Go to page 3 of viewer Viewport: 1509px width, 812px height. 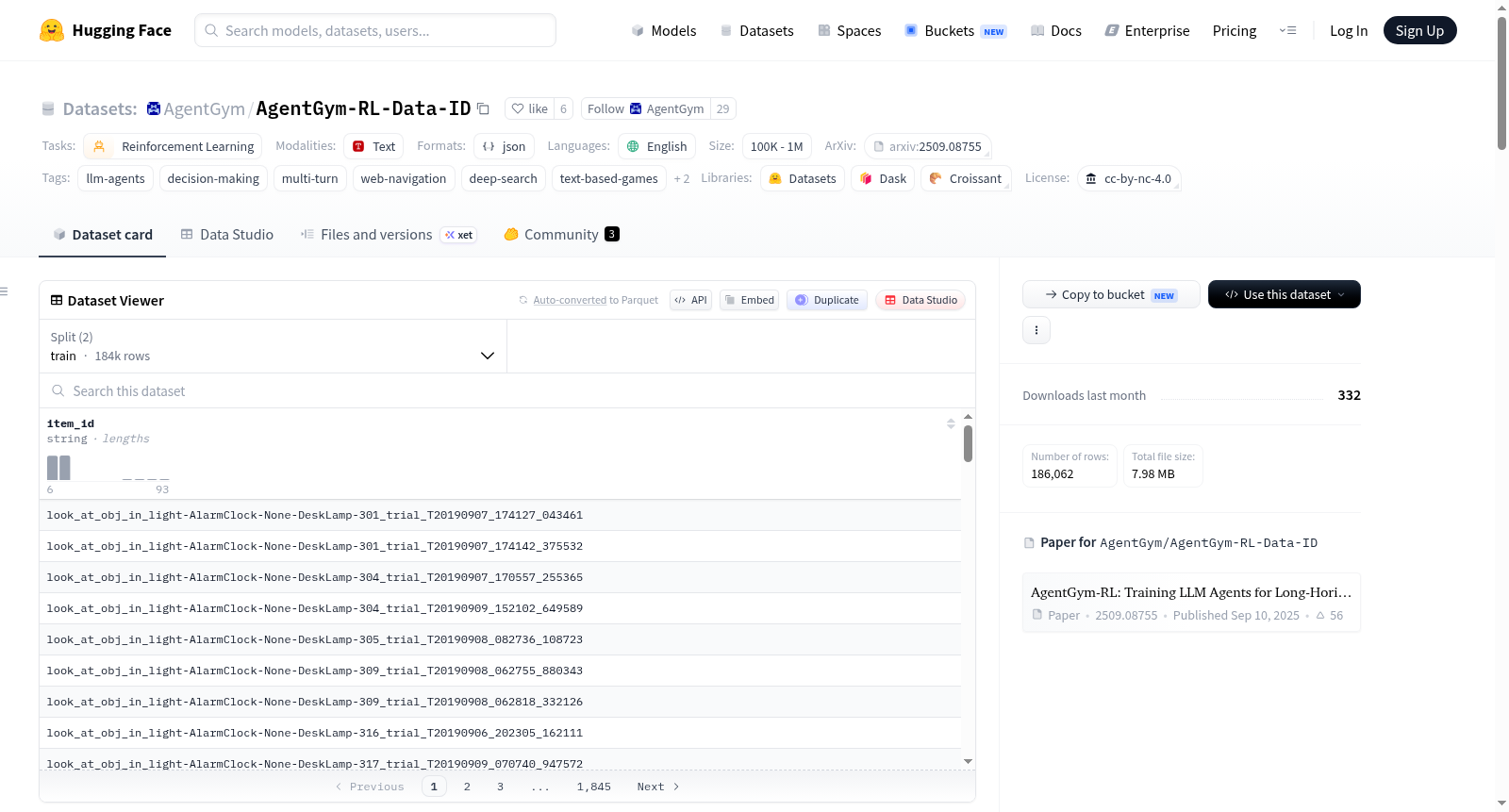[x=500, y=787]
